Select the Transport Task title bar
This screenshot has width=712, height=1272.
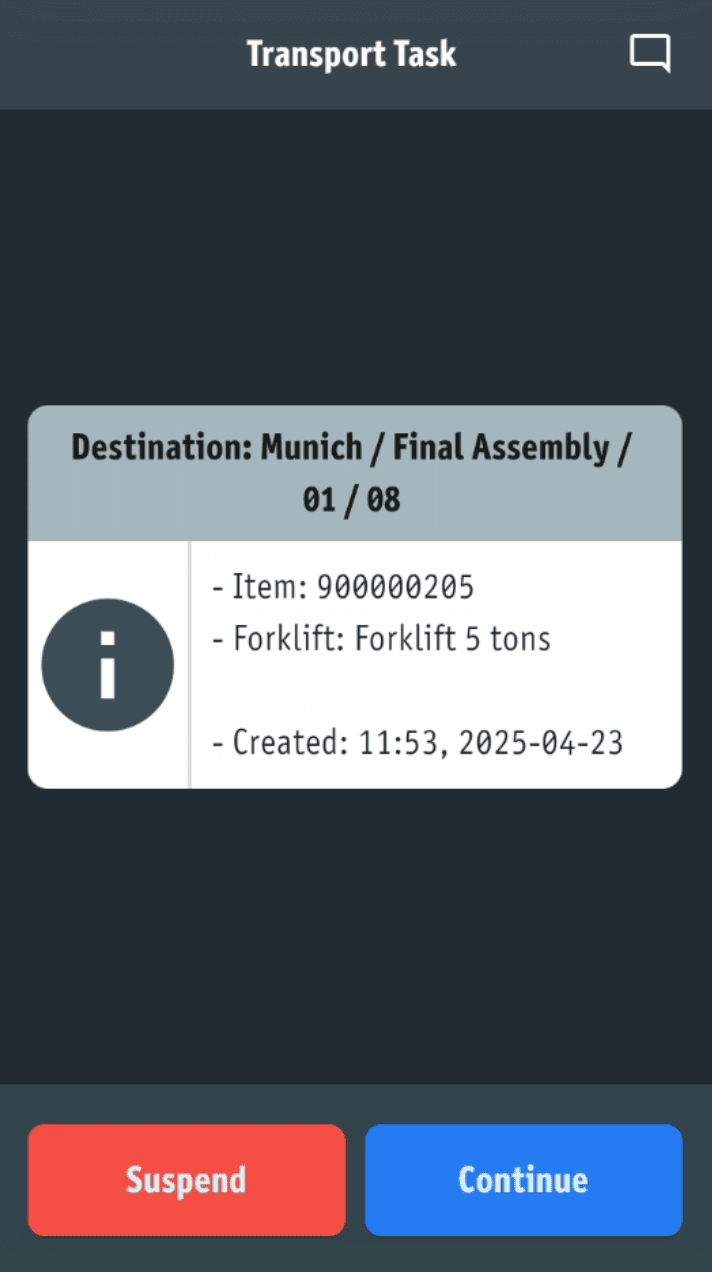coord(352,53)
